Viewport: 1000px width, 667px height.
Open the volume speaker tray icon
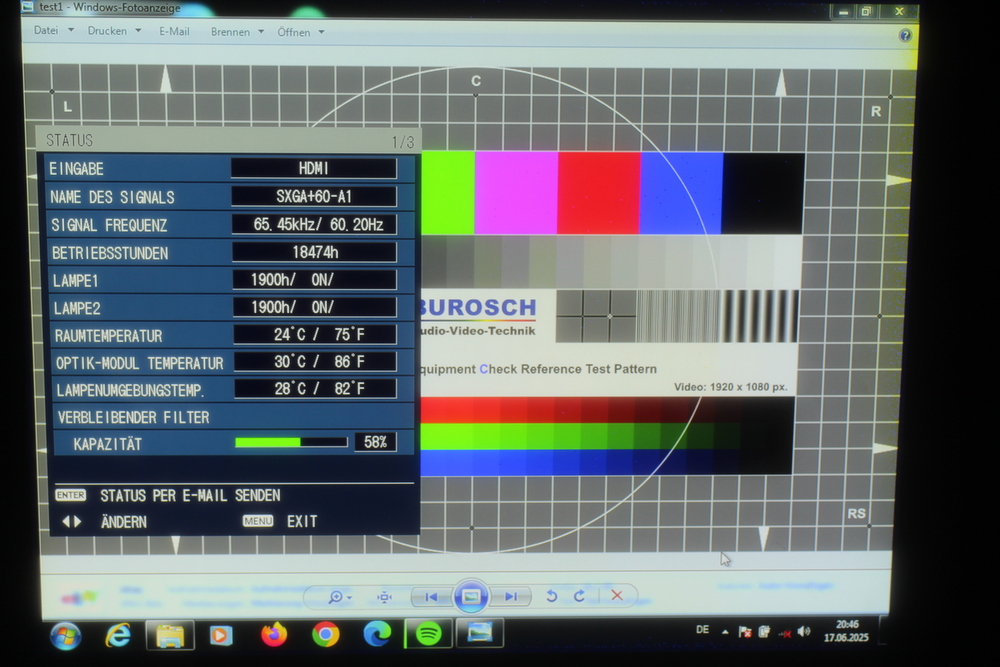point(804,631)
